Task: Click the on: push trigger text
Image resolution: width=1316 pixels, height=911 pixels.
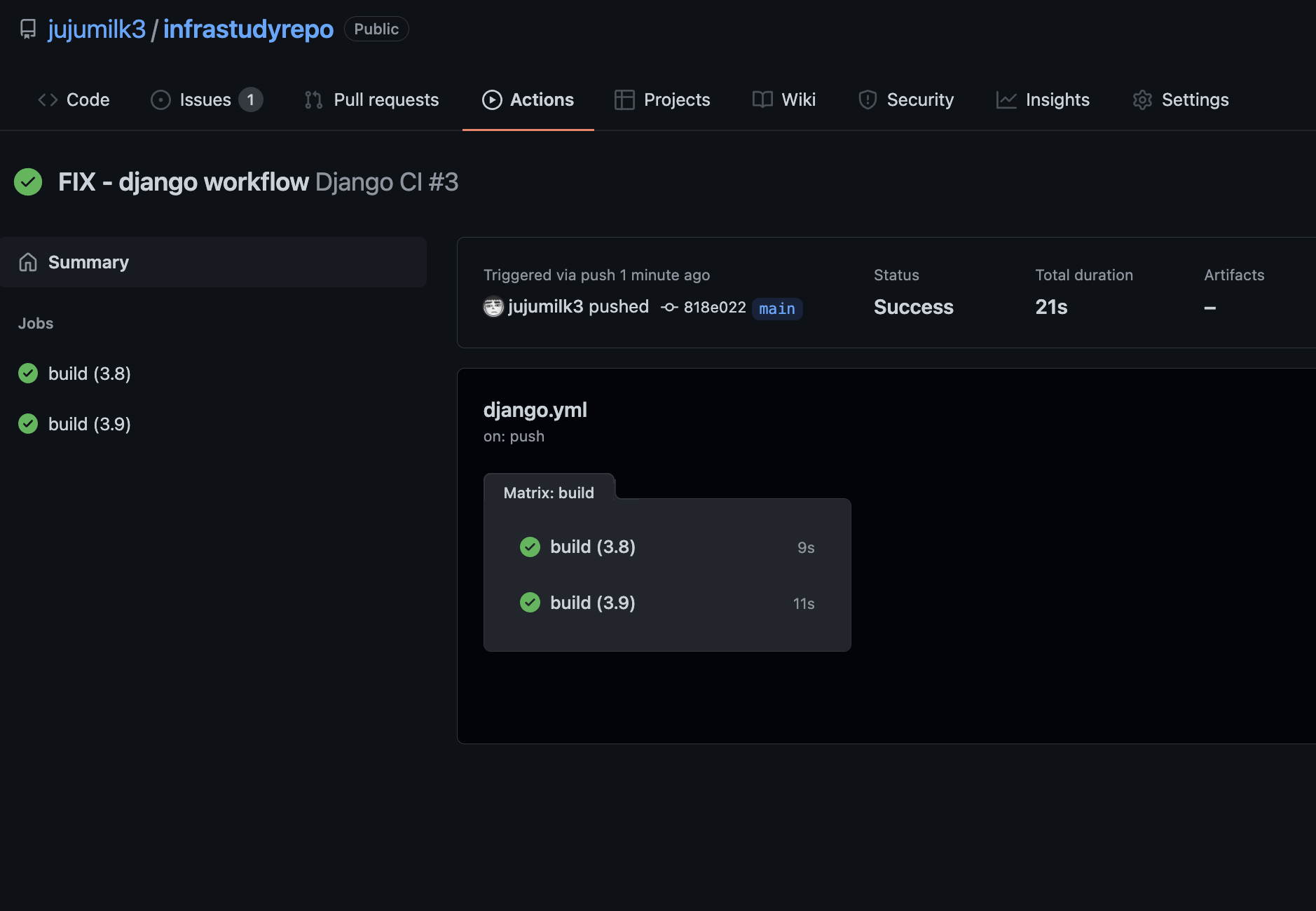Action: click(x=514, y=436)
